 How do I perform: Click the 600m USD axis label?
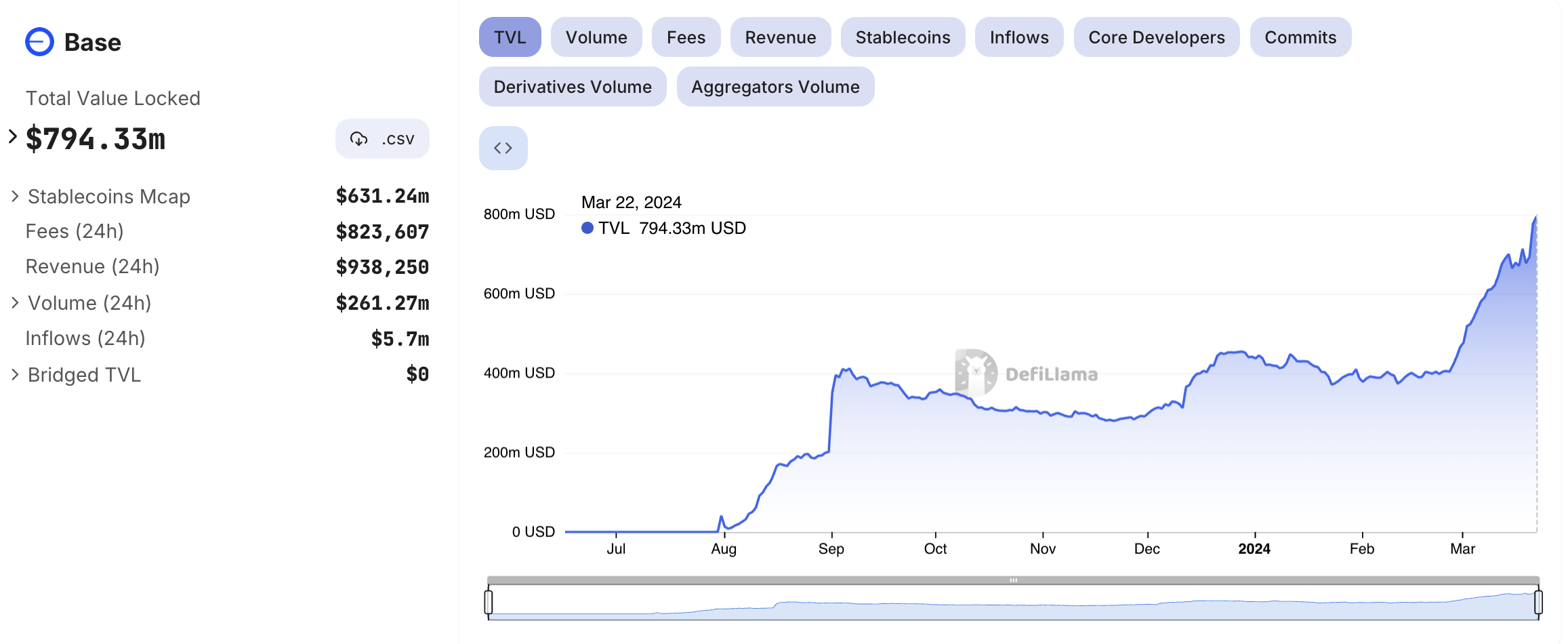[x=519, y=294]
